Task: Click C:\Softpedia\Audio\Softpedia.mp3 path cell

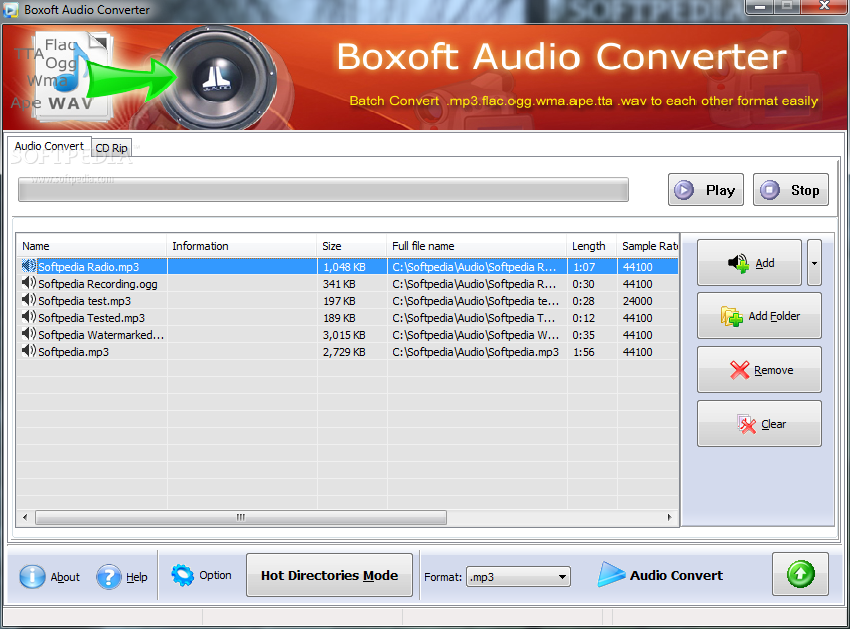Action: 475,352
